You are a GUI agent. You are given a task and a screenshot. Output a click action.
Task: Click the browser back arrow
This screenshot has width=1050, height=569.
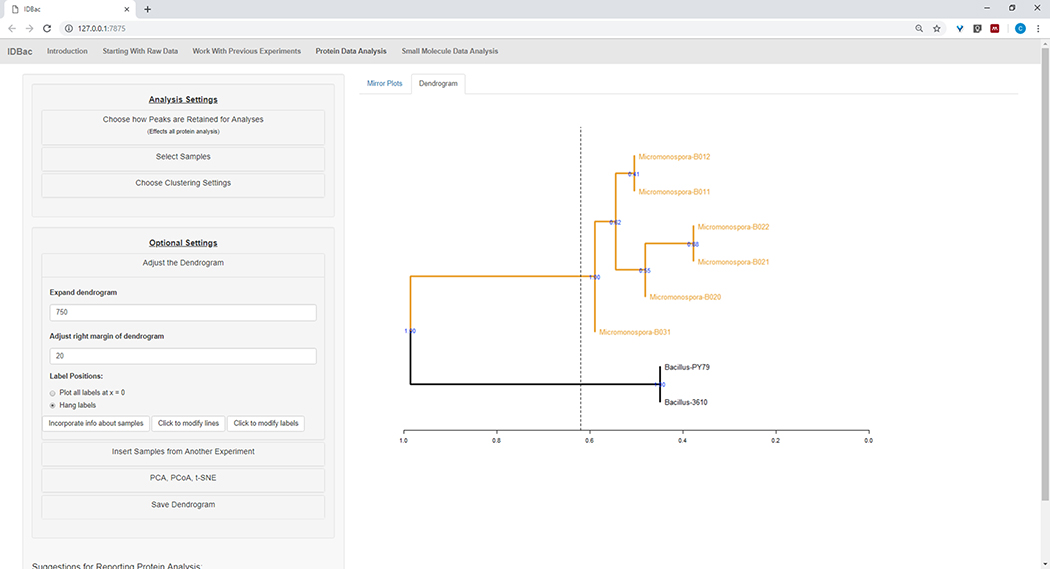tap(12, 29)
